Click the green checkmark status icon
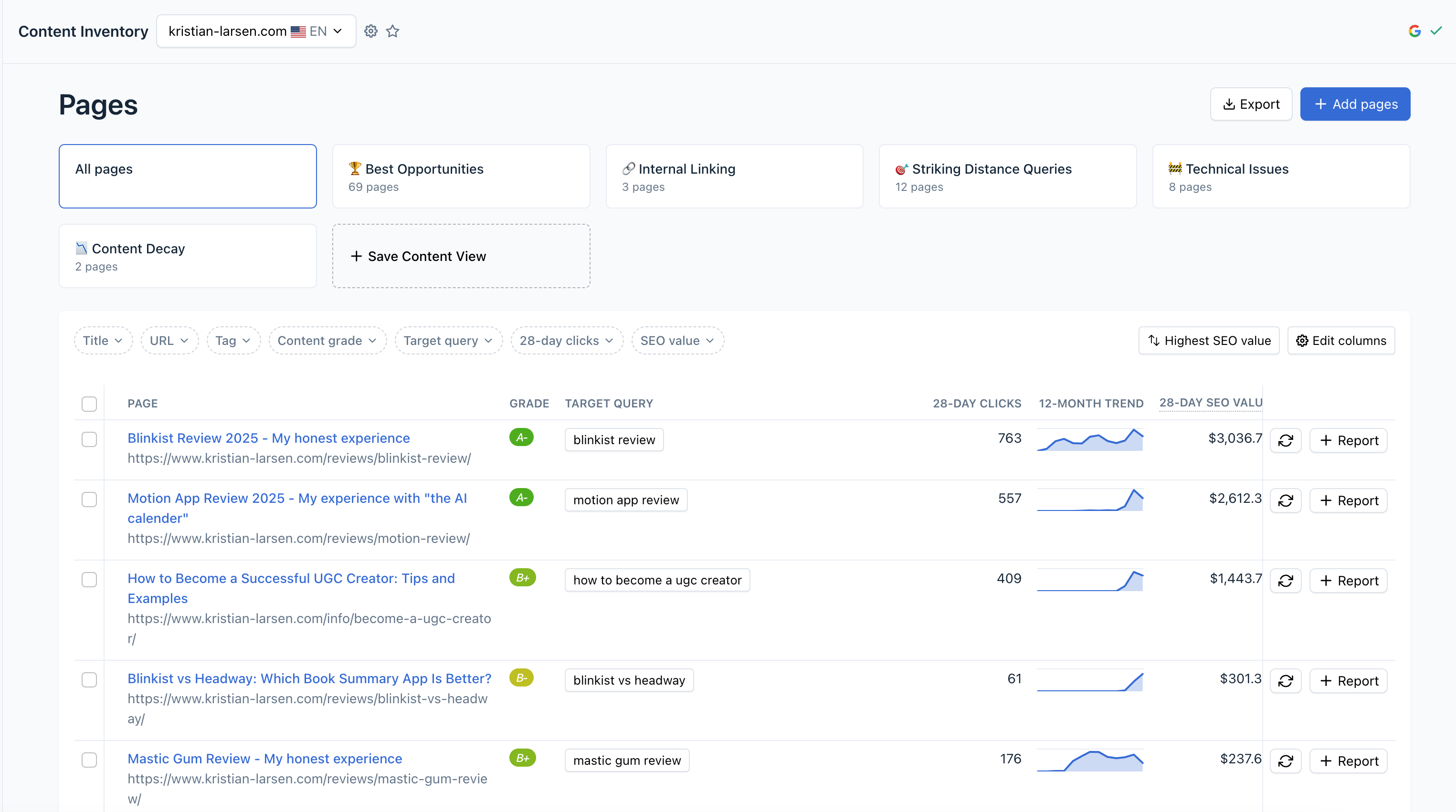The width and height of the screenshot is (1456, 812). 1436,31
